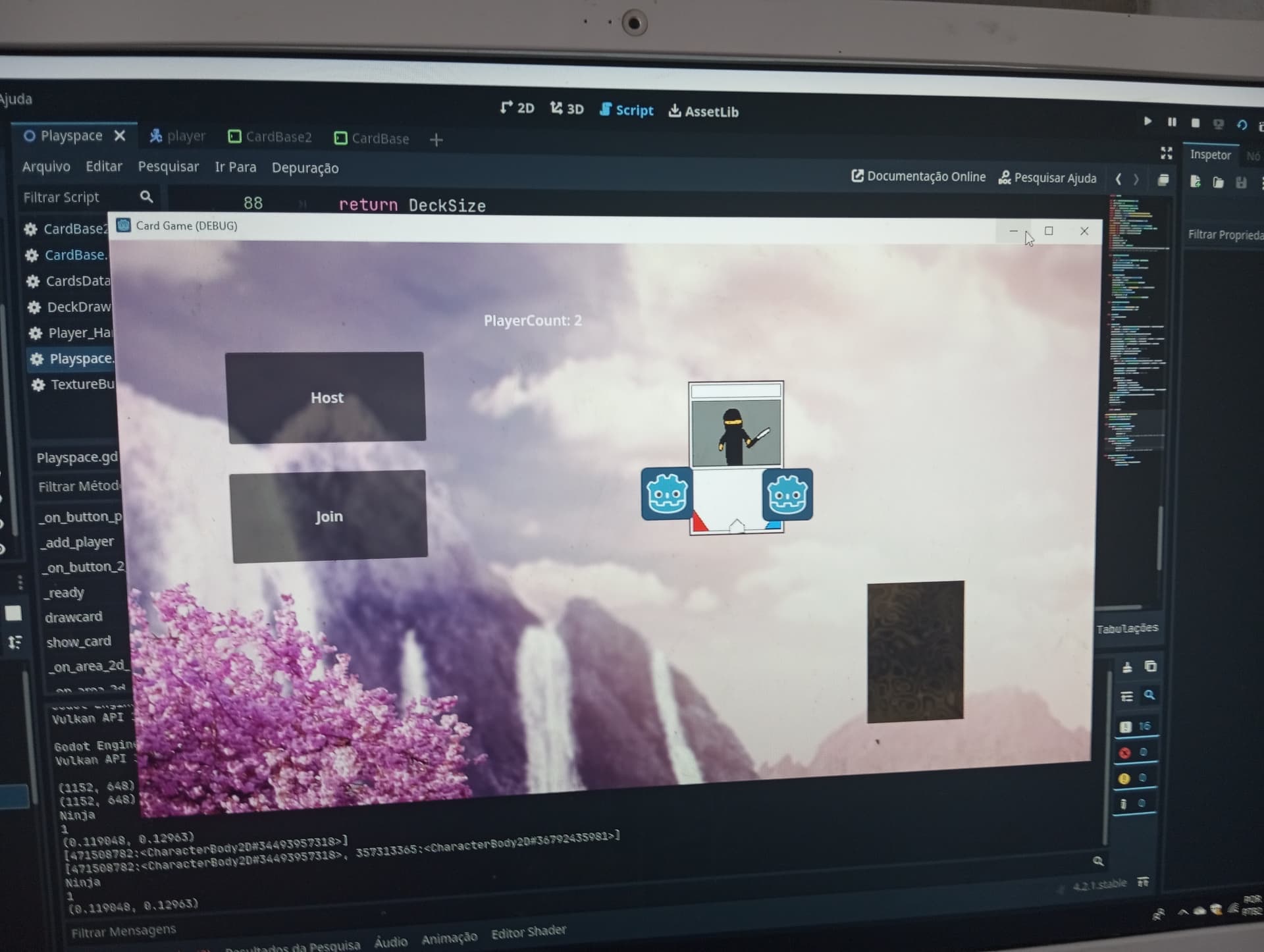Add new scene tab with plus
The width and height of the screenshot is (1264, 952).
point(436,140)
